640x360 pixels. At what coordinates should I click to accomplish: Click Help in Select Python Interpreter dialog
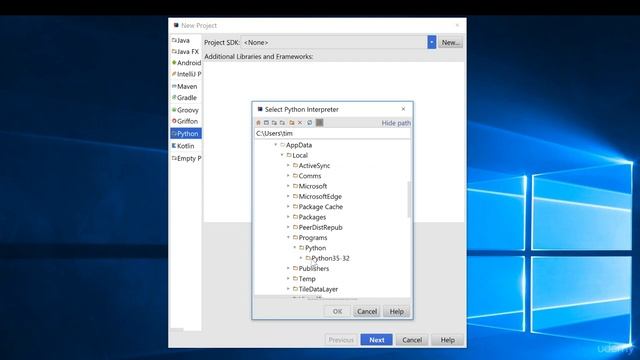click(x=396, y=311)
